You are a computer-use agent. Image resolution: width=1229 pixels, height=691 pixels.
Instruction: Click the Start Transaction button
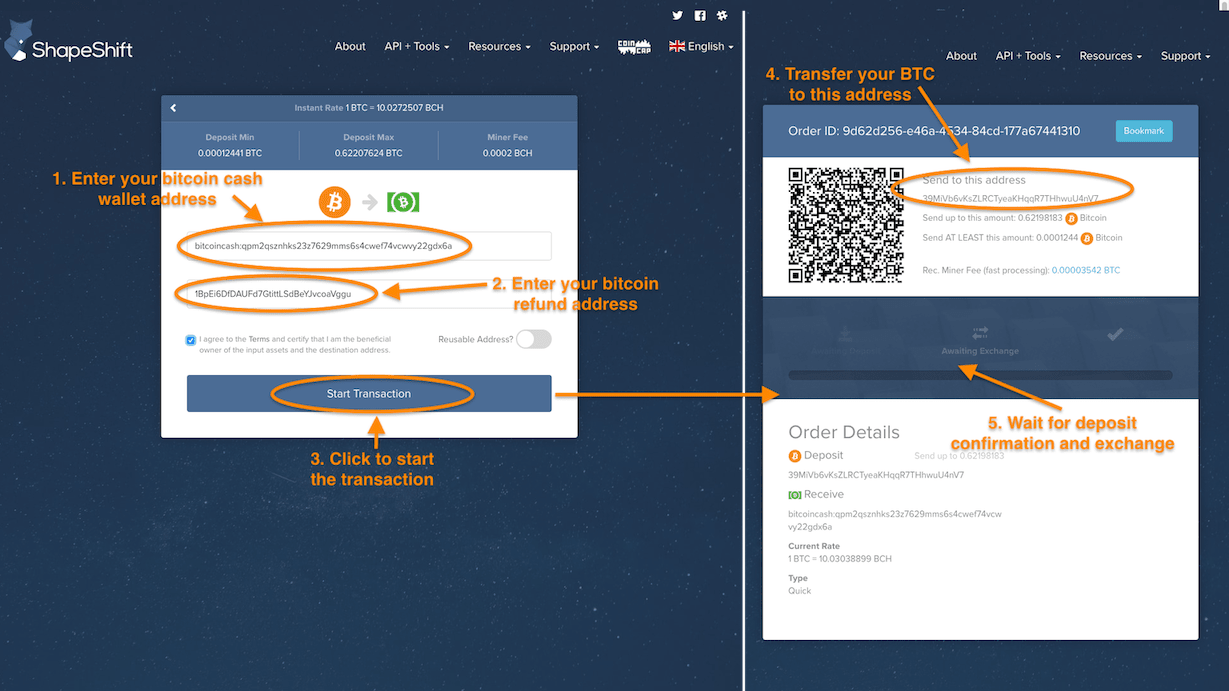point(369,393)
